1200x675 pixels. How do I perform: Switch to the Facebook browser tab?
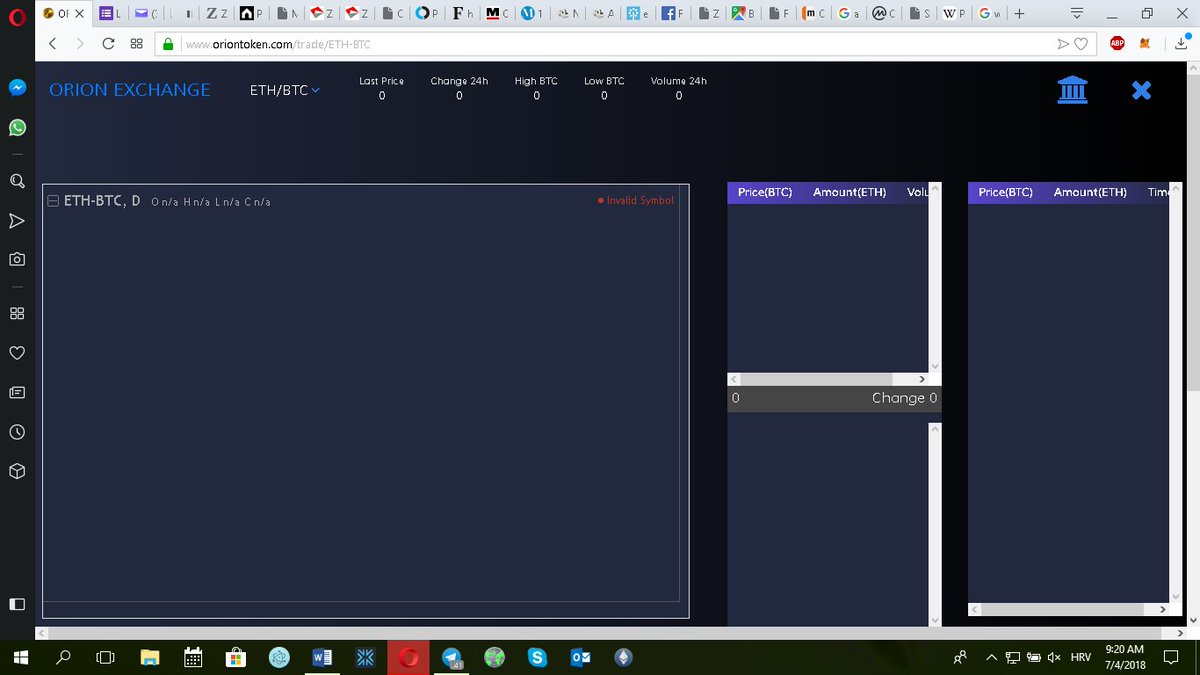[x=675, y=14]
